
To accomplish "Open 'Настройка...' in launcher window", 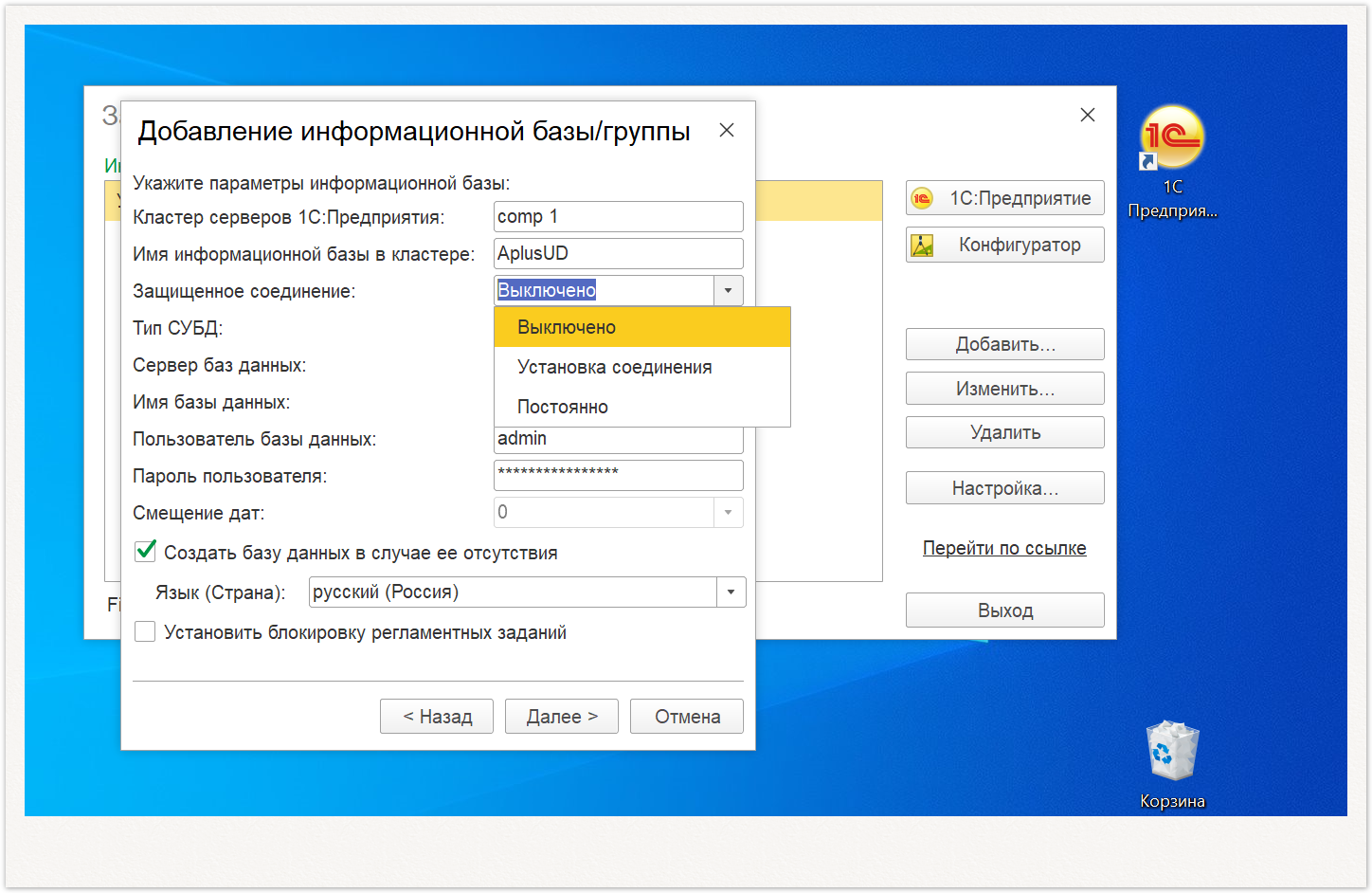I will point(1005,488).
